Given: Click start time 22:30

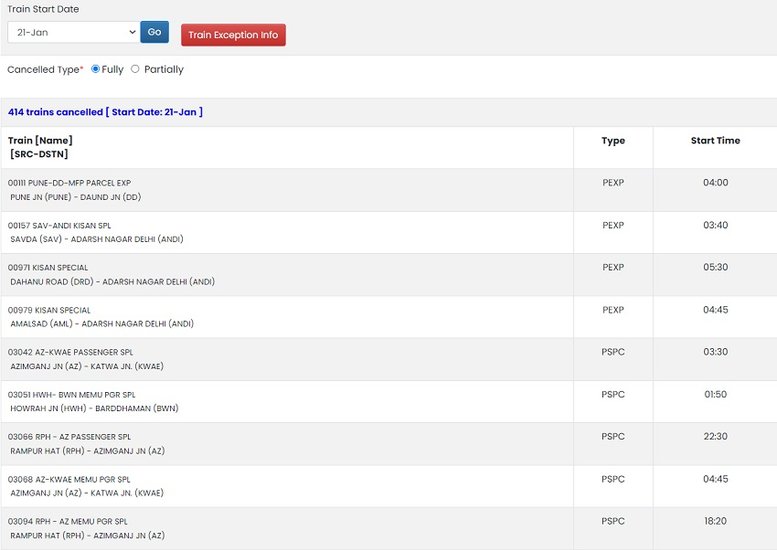Looking at the screenshot, I should 716,437.
